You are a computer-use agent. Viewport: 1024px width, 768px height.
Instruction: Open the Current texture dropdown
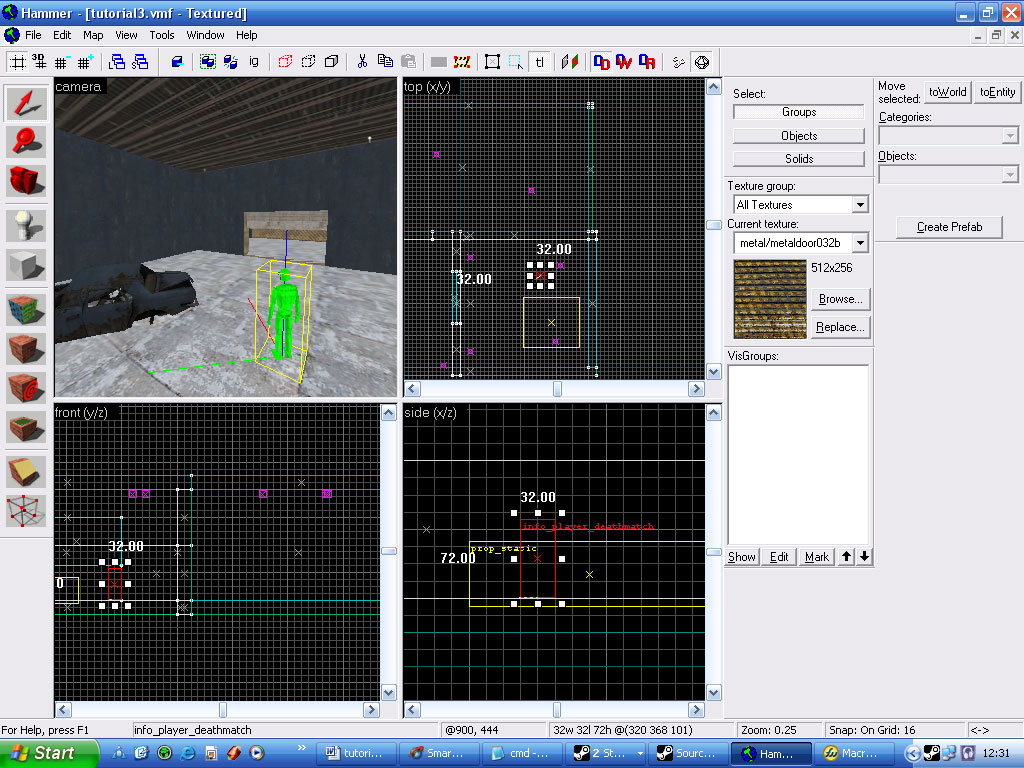pos(860,243)
